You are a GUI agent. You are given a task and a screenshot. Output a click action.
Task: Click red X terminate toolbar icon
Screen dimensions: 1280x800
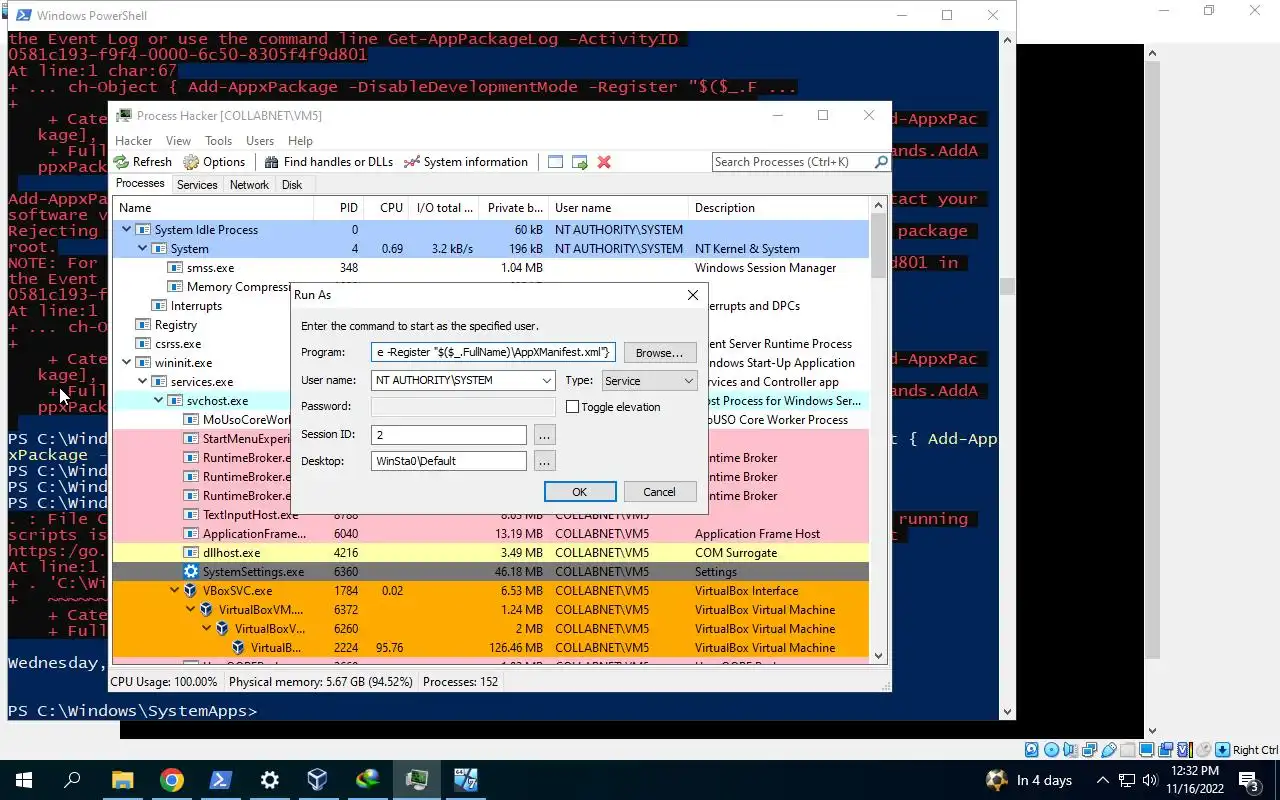click(x=604, y=162)
